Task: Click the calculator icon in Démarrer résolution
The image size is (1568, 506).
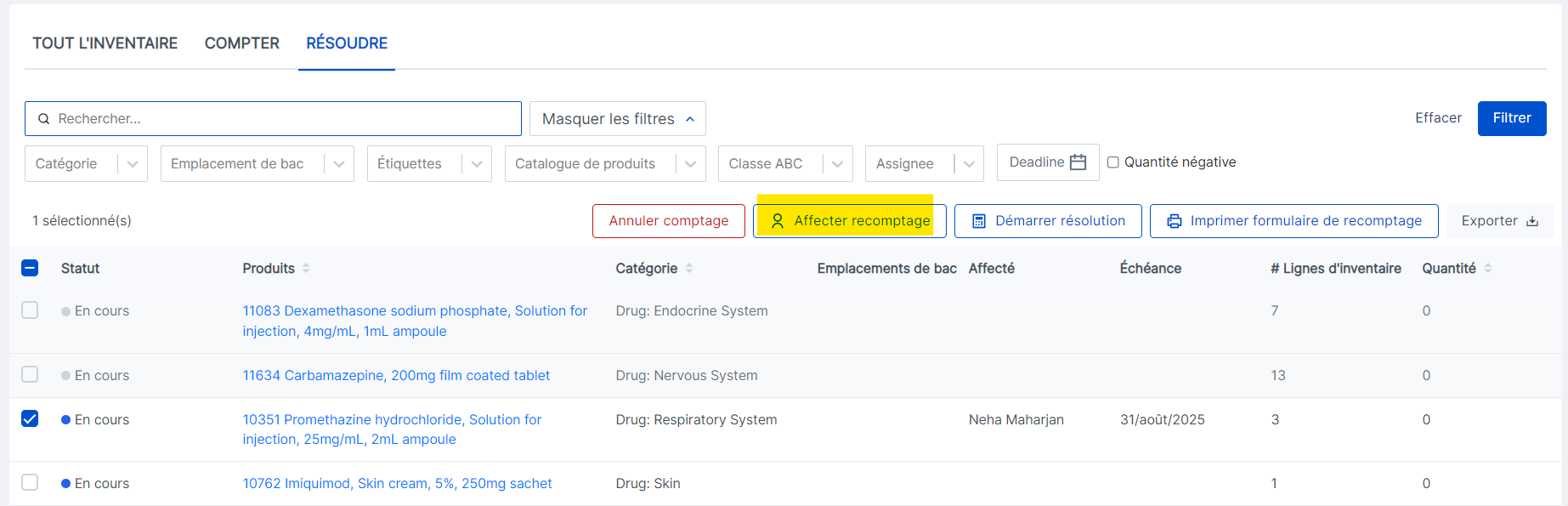Action: pyautogui.click(x=979, y=221)
